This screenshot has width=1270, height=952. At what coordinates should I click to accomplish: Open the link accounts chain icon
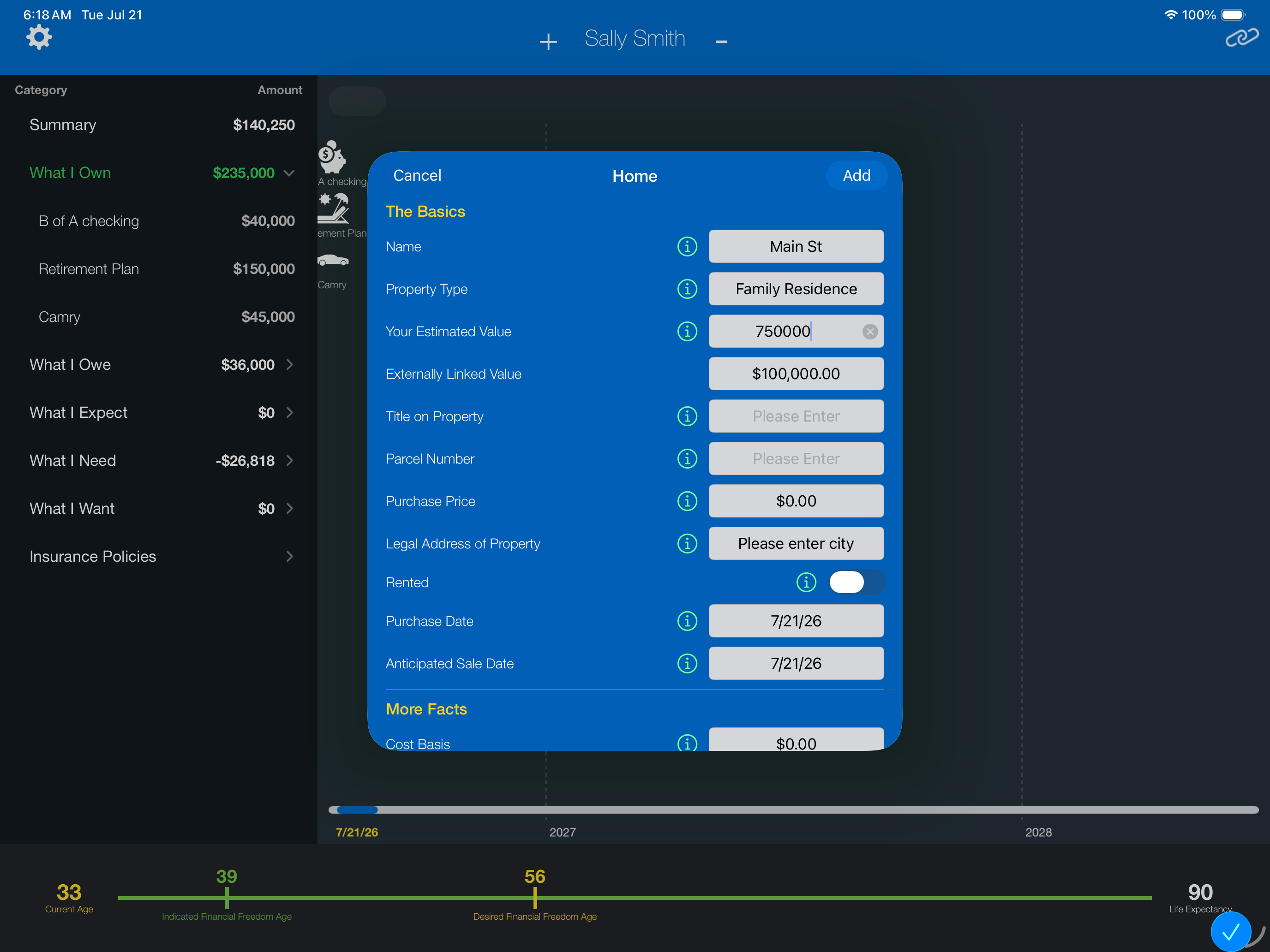pyautogui.click(x=1241, y=38)
